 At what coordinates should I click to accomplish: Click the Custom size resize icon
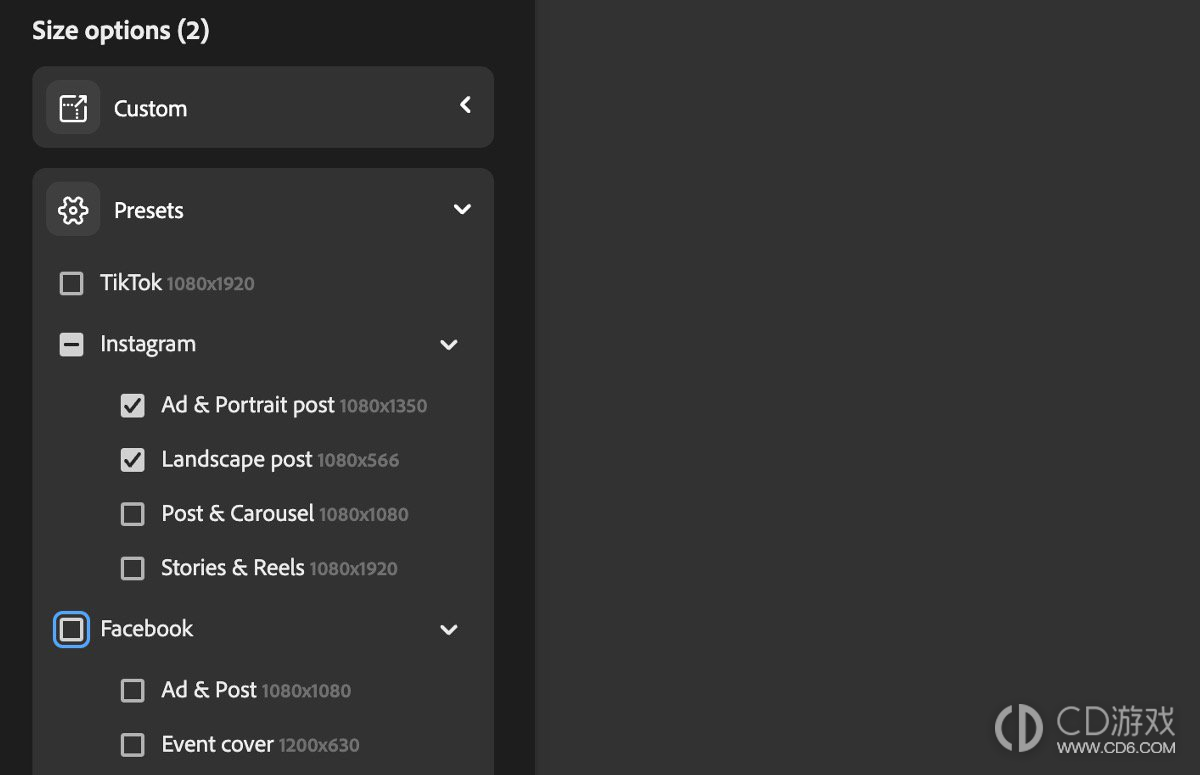click(73, 108)
